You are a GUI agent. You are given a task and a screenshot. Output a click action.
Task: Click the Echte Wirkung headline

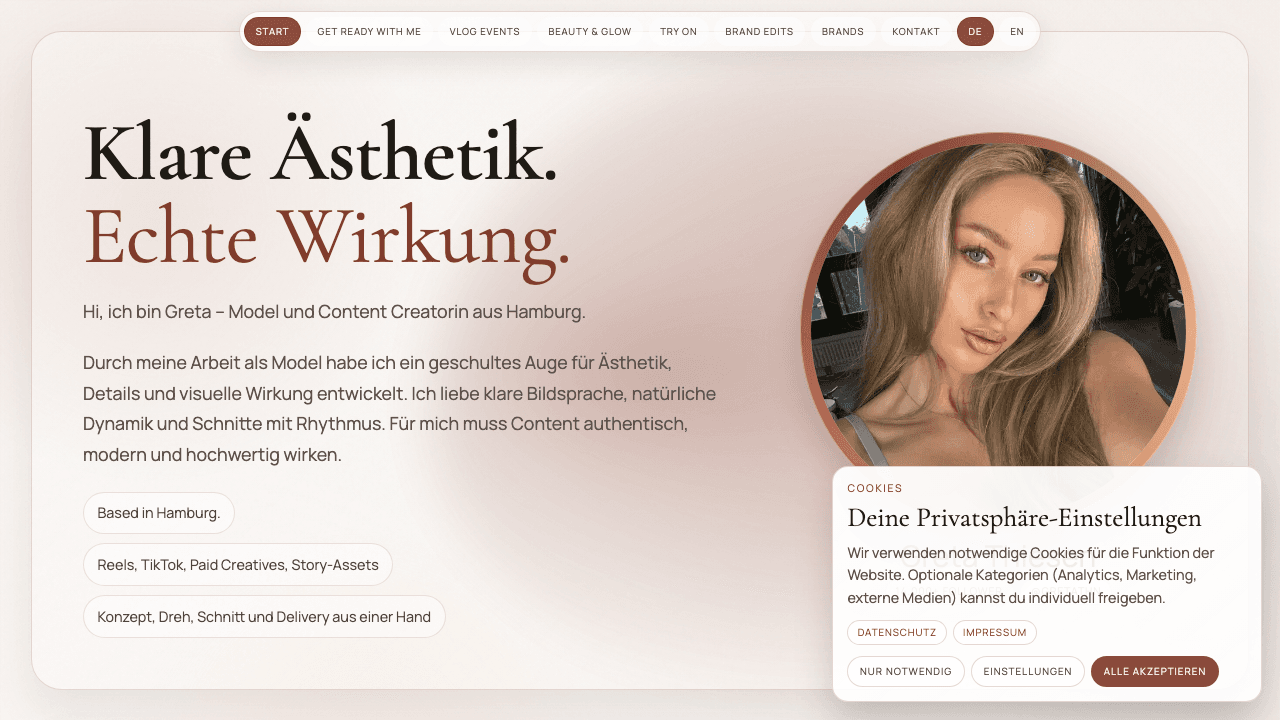[x=327, y=237]
